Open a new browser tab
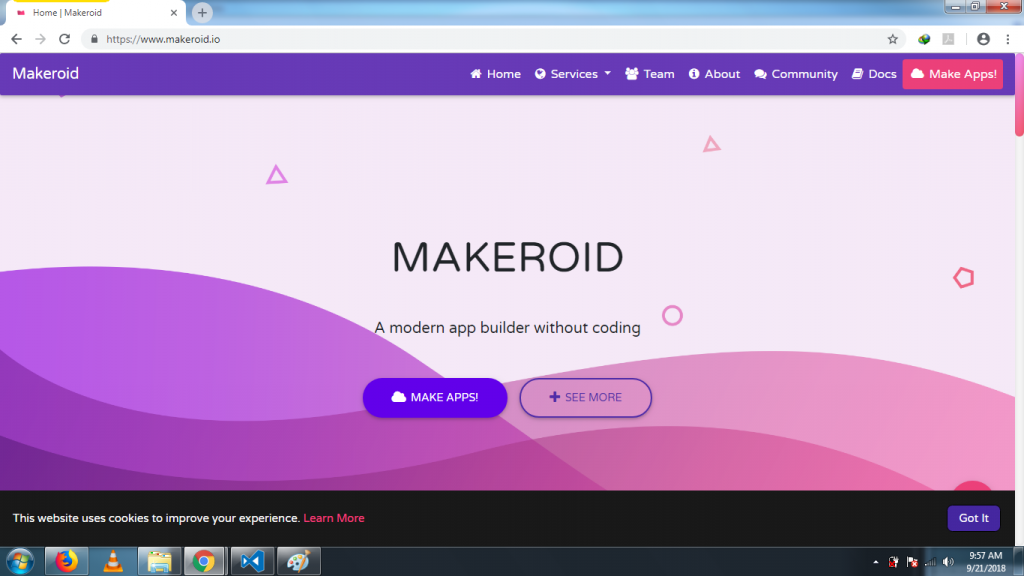The image size is (1024, 576). (202, 12)
